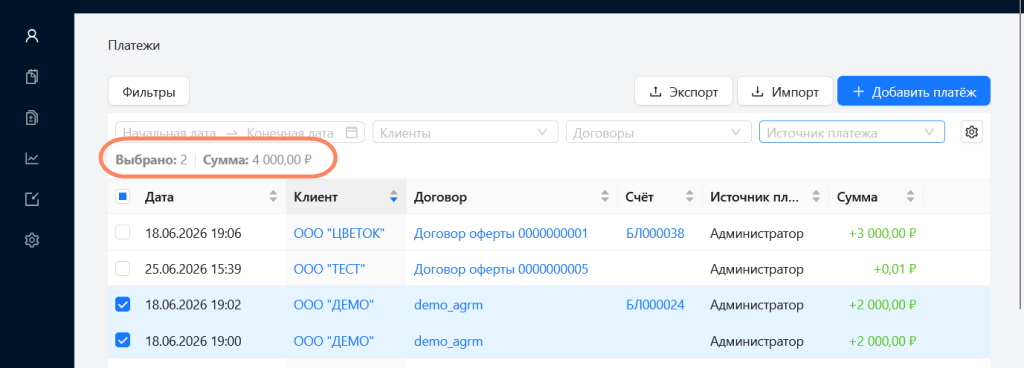Open invoice БЛ000038 link

pos(655,233)
